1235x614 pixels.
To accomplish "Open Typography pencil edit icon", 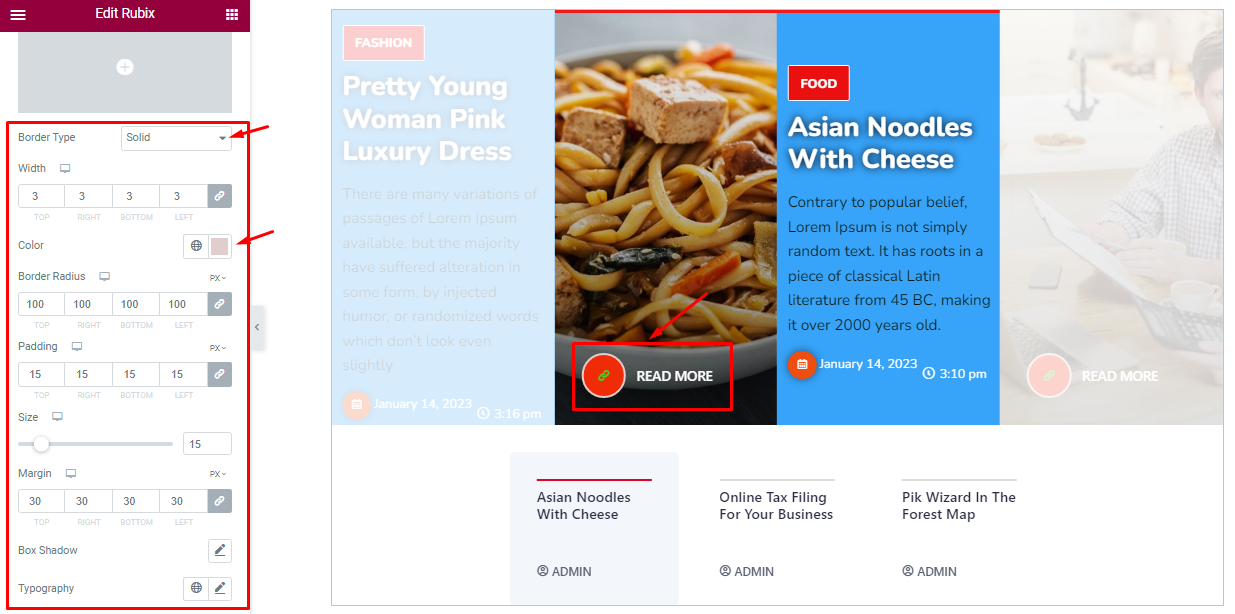I will 220,588.
